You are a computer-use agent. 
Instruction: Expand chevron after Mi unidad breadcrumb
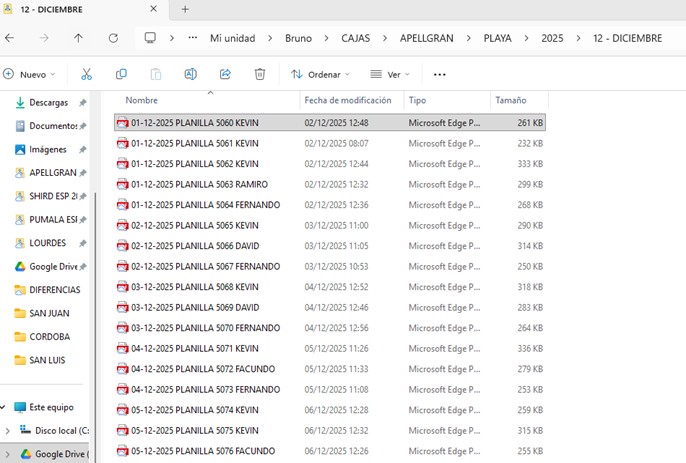(x=270, y=38)
